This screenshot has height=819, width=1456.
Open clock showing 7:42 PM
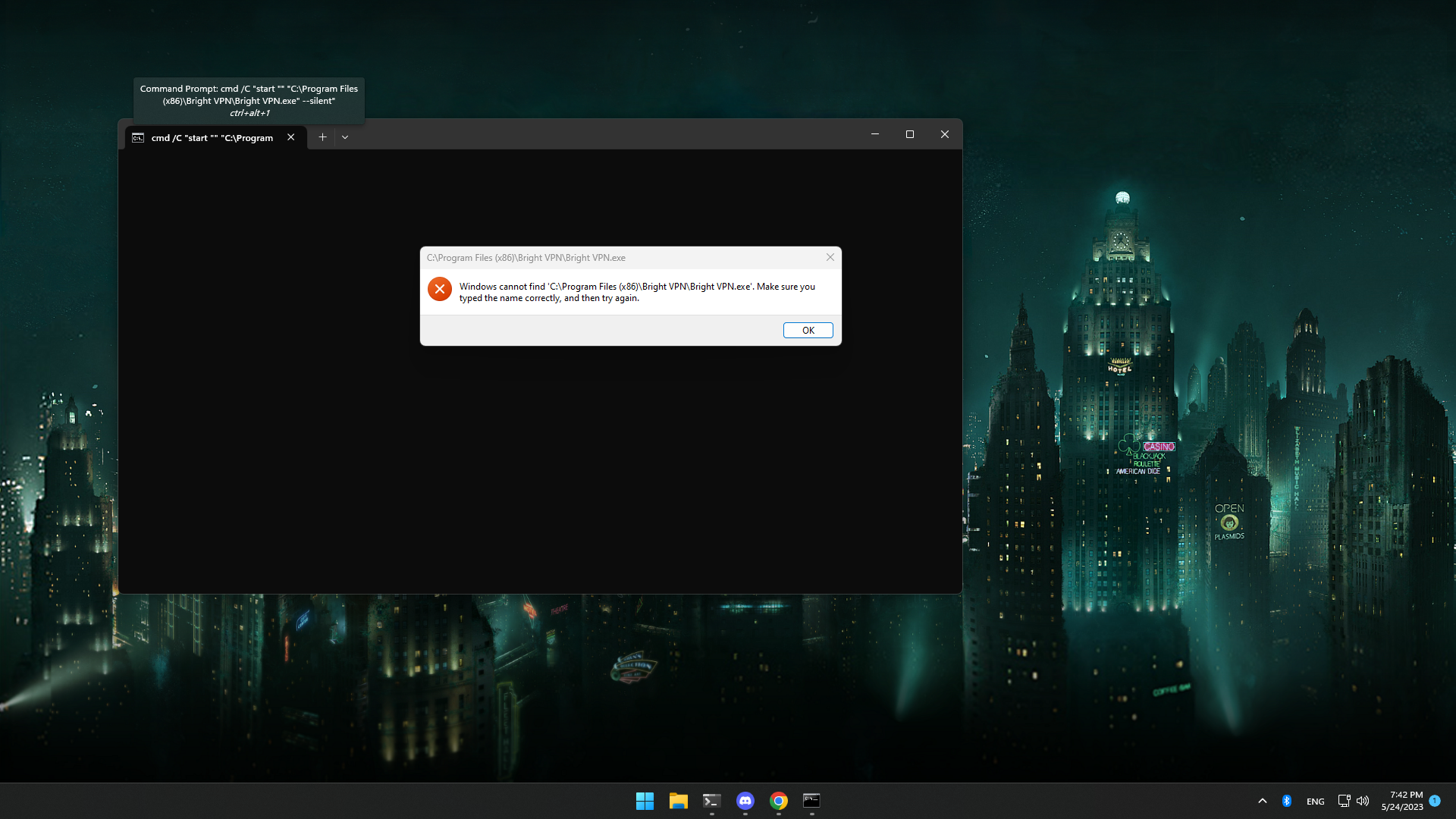click(x=1402, y=801)
